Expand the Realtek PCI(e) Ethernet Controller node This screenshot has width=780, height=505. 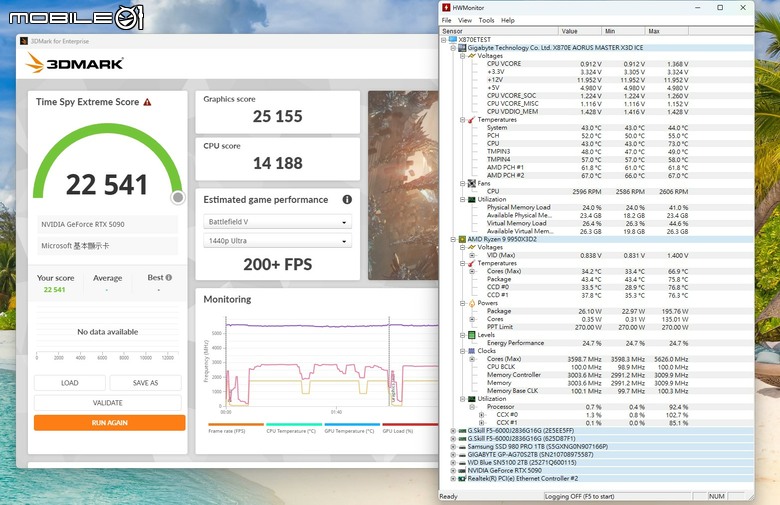coord(453,479)
